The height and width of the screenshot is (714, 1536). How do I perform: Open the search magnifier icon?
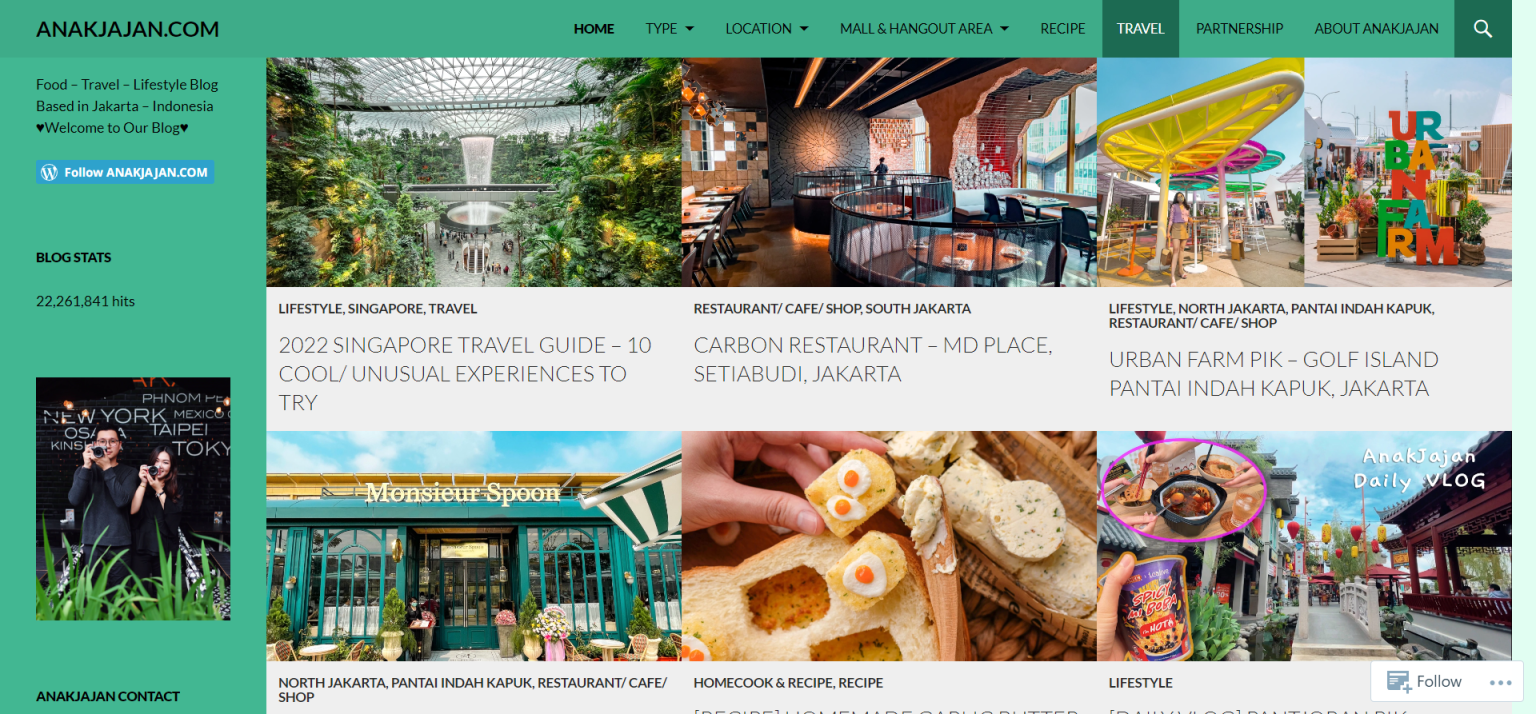pos(1483,29)
